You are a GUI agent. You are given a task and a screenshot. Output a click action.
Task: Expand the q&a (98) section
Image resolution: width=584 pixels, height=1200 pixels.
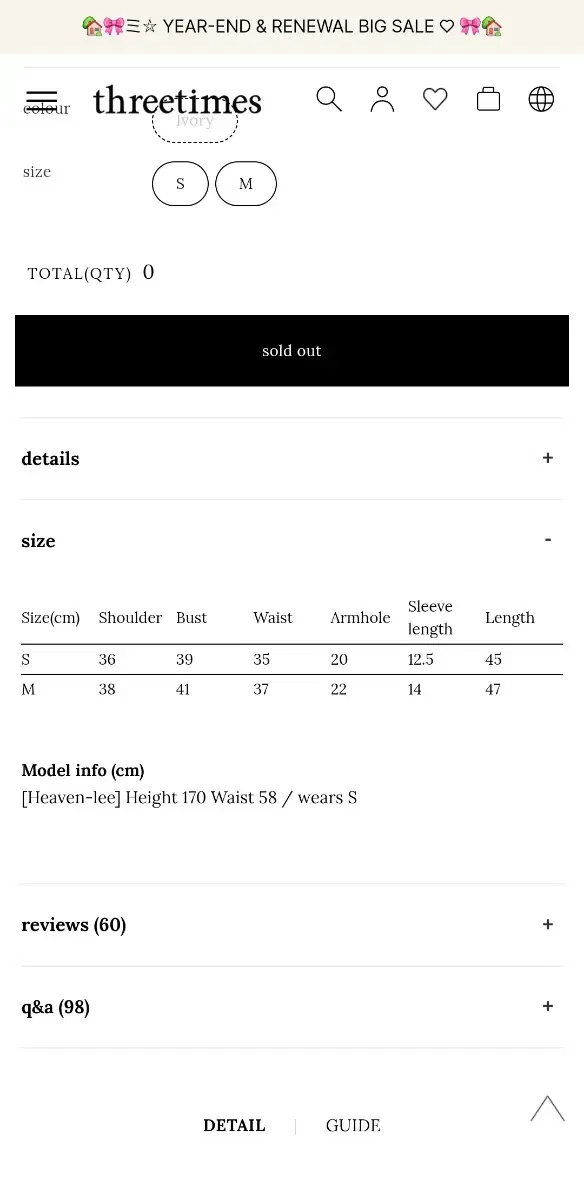(x=291, y=1007)
